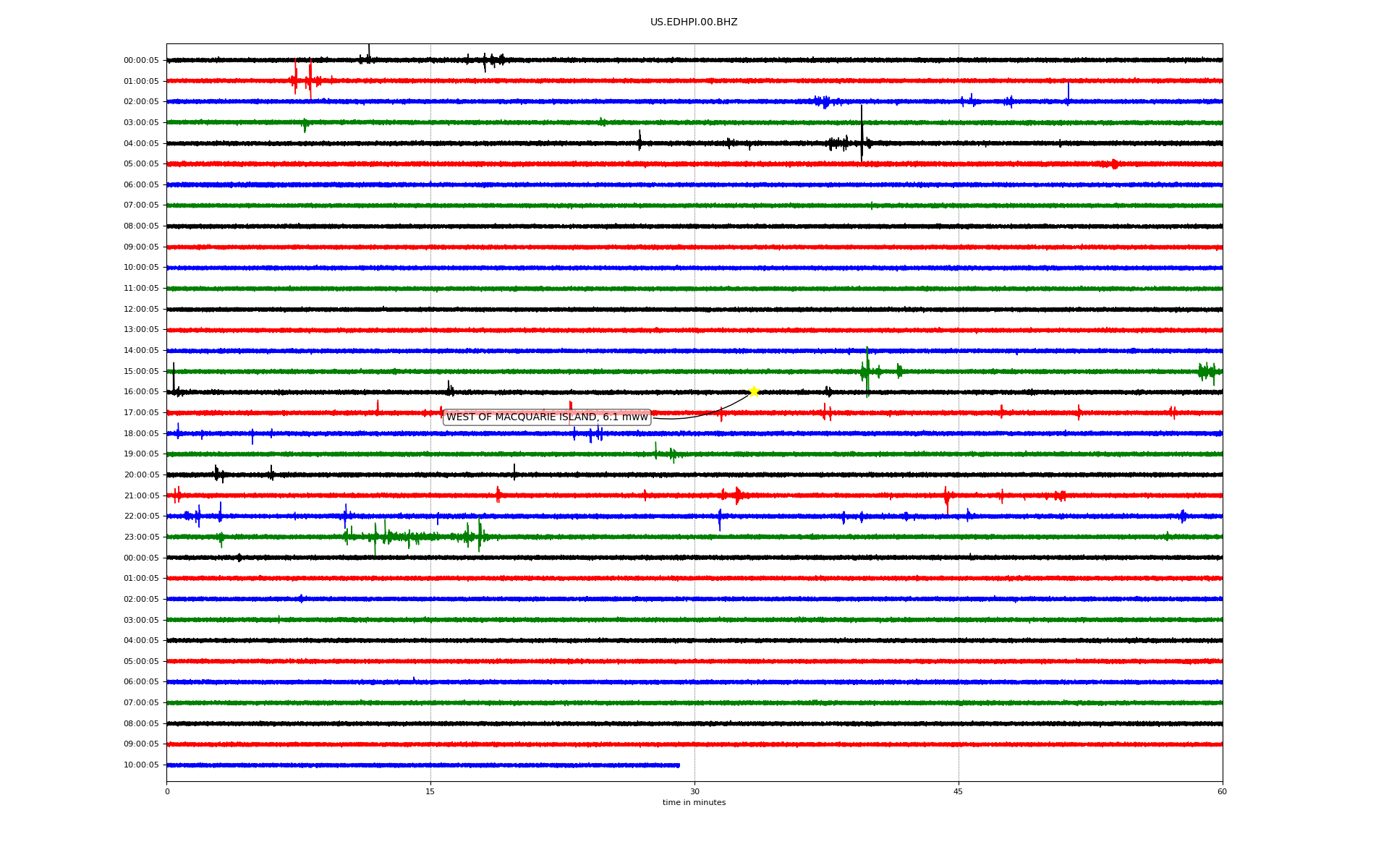Click the 18:00:05 time label
Image resolution: width=1389 pixels, height=868 pixels.
tap(141, 434)
